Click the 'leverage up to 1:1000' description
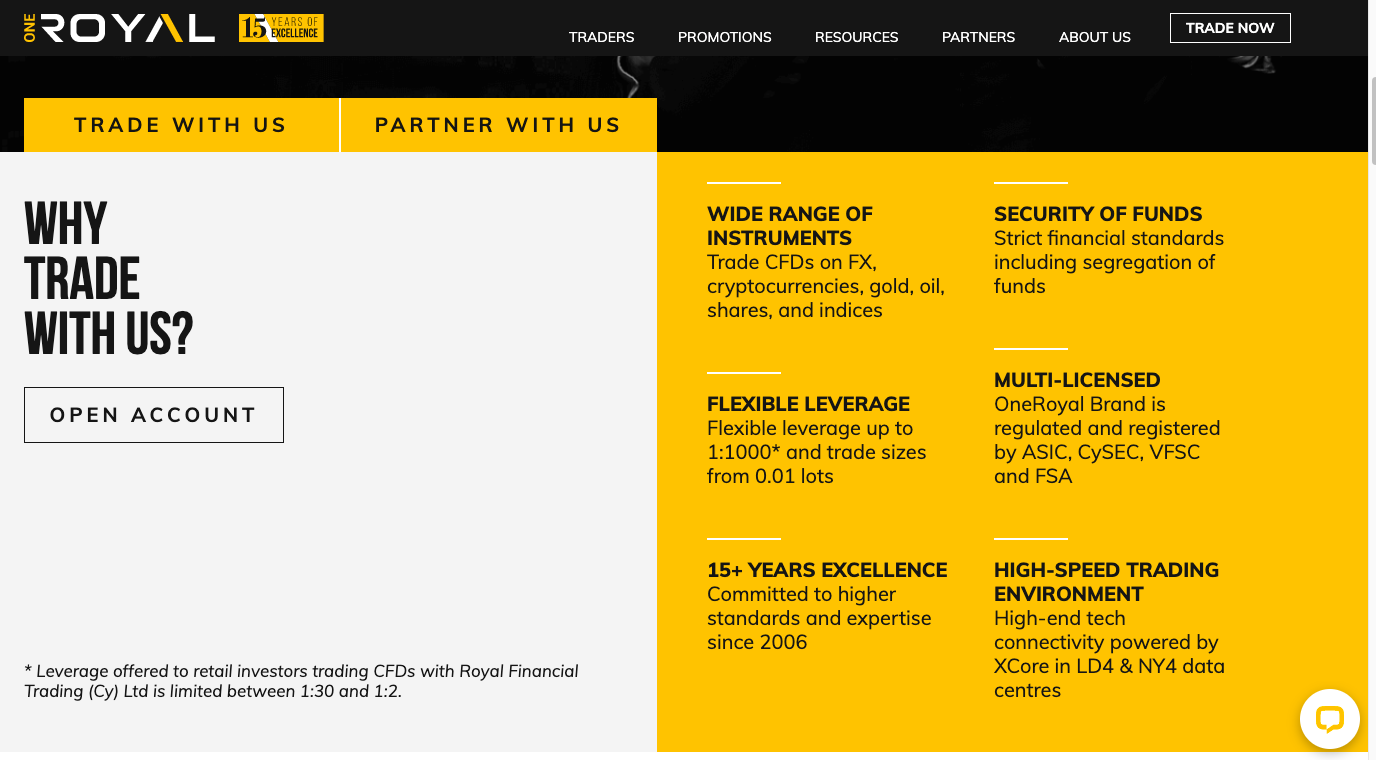The width and height of the screenshot is (1376, 760). tap(816, 452)
